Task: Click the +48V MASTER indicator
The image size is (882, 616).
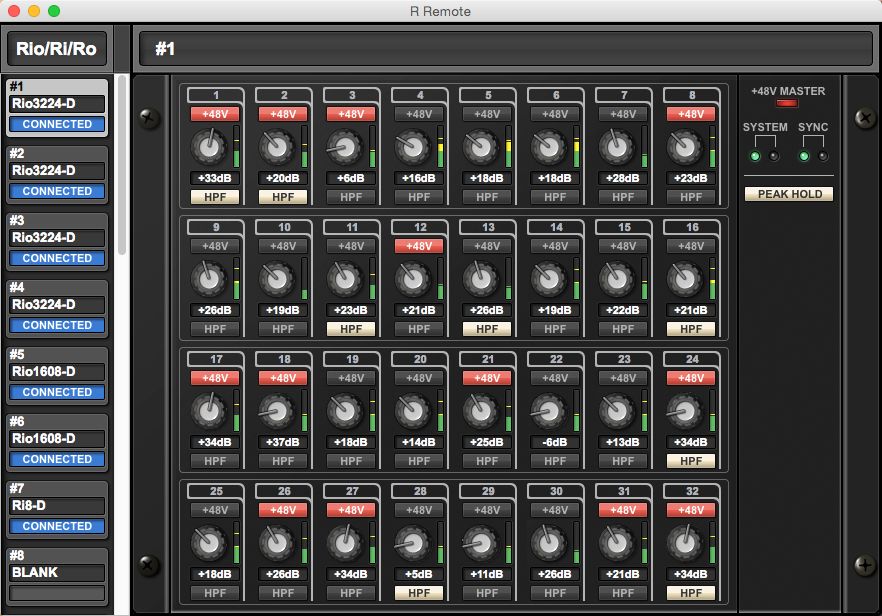Action: (x=788, y=103)
